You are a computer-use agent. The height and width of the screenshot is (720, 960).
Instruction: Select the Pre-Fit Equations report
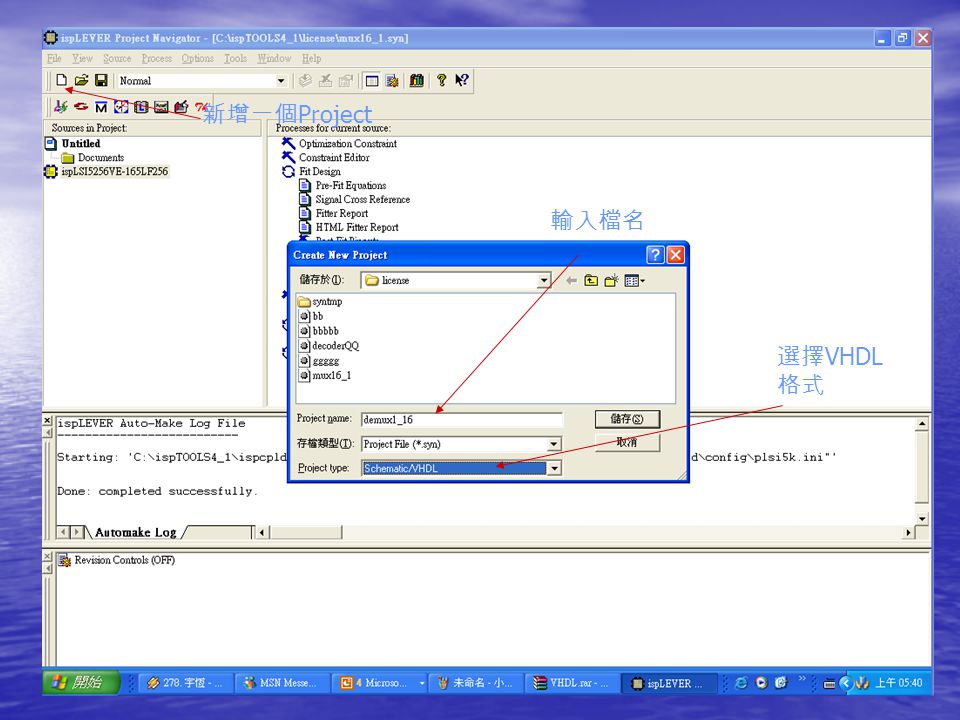(x=351, y=185)
